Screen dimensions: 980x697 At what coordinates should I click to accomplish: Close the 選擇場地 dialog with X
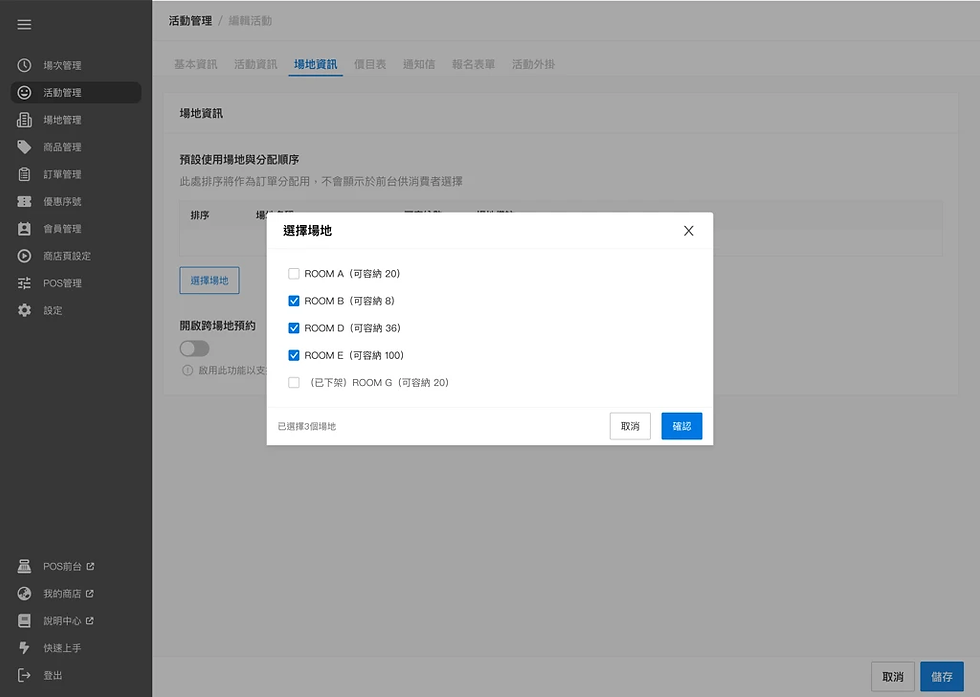(689, 231)
